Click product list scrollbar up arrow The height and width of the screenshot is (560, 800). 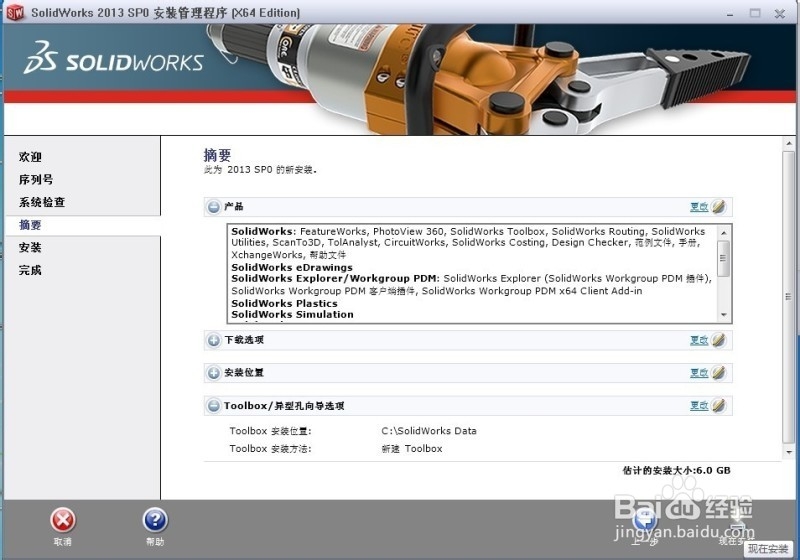coord(723,233)
